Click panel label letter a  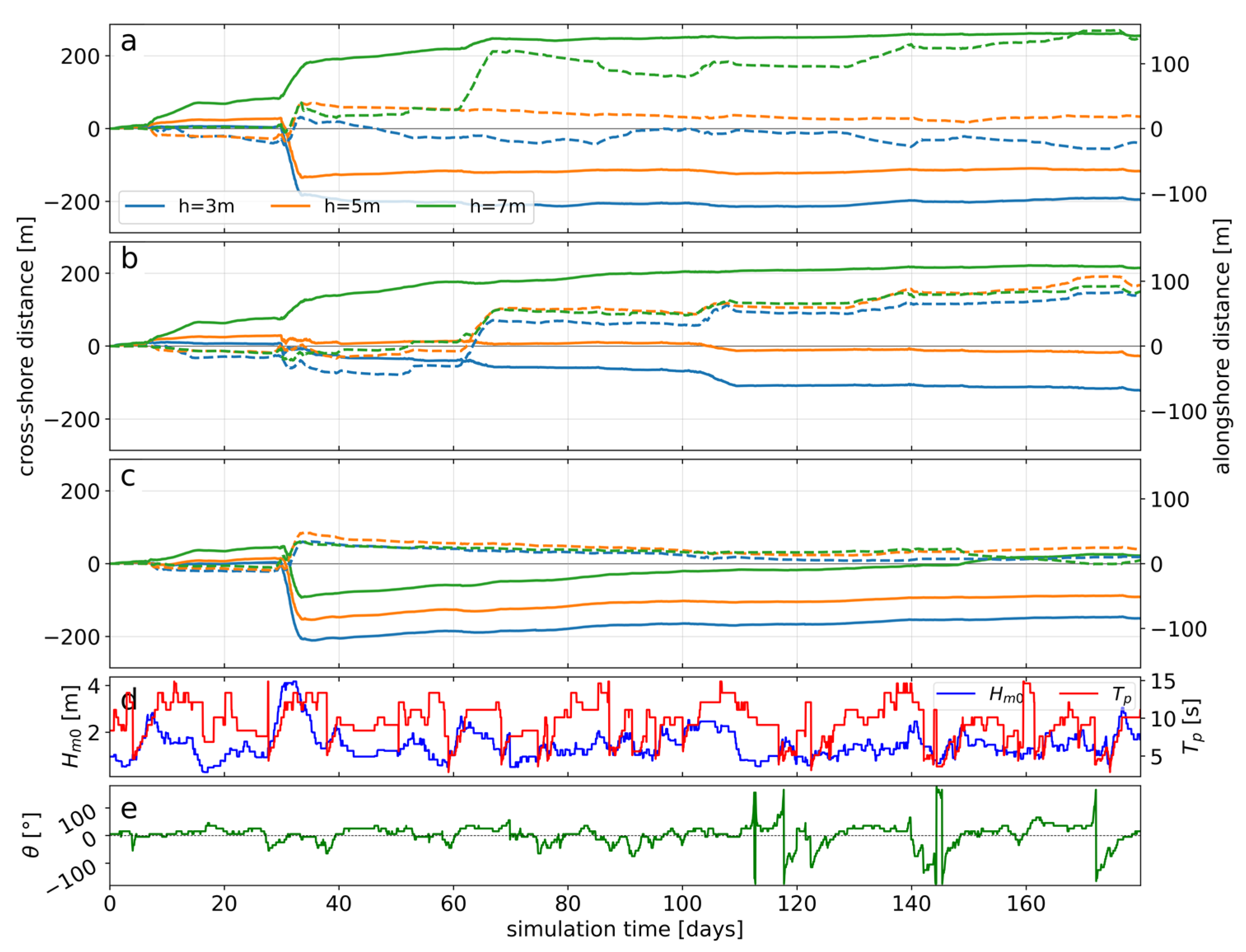coord(129,42)
